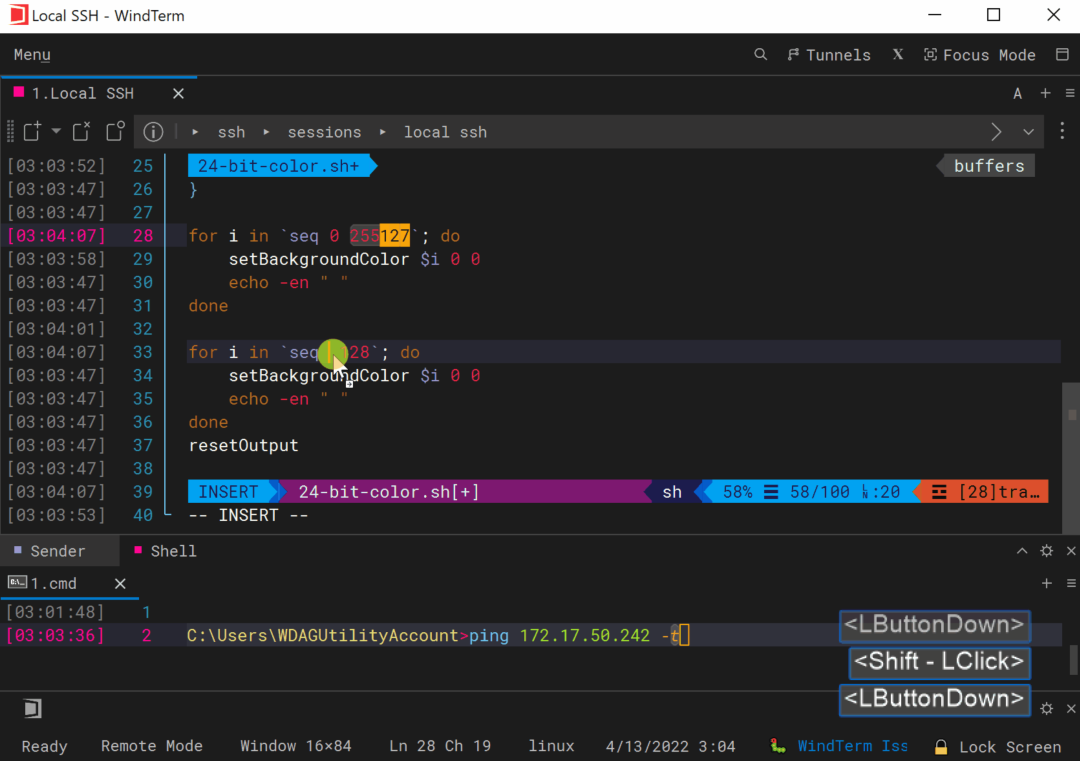Expand the root path arrow before ssh

[x=196, y=132]
